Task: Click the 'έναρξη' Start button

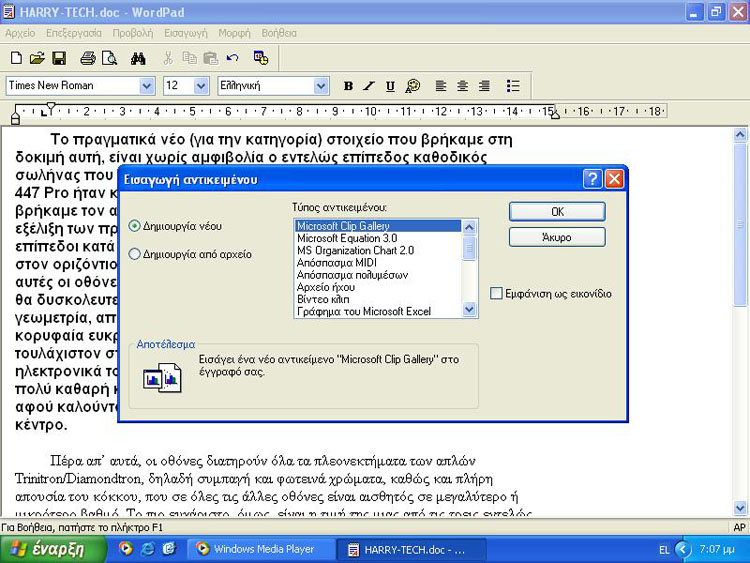Action: click(53, 549)
